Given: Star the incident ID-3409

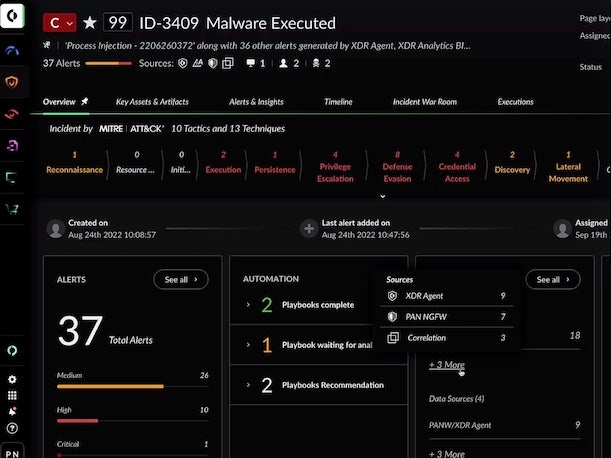Looking at the screenshot, I should [x=90, y=23].
